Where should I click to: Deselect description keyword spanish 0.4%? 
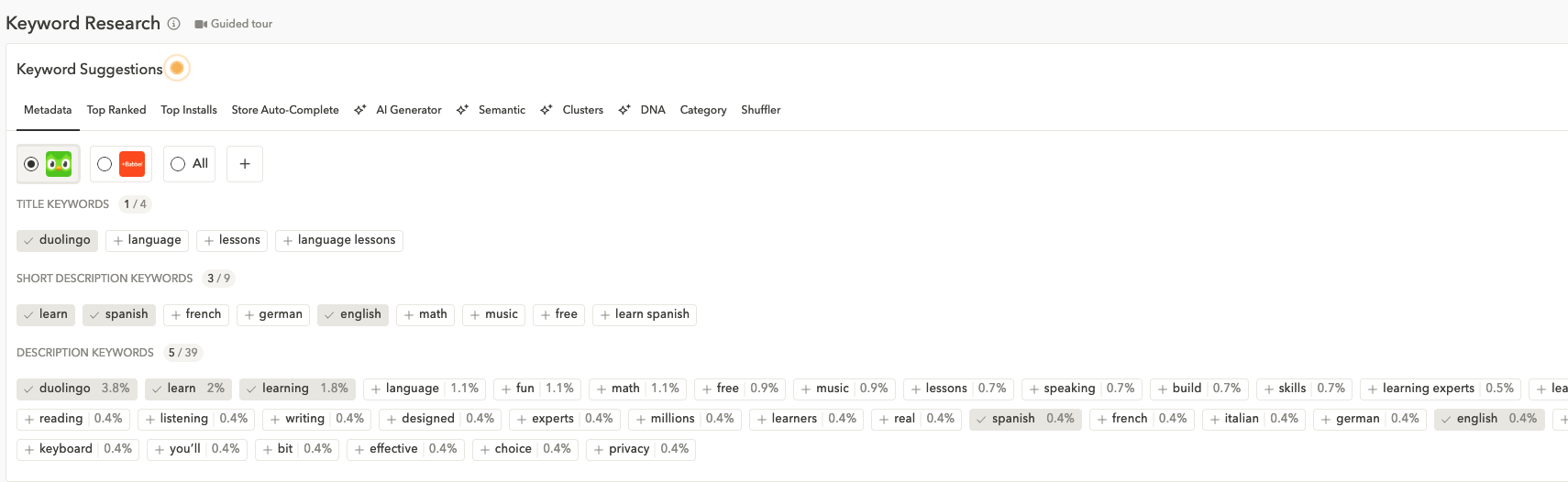(1025, 419)
